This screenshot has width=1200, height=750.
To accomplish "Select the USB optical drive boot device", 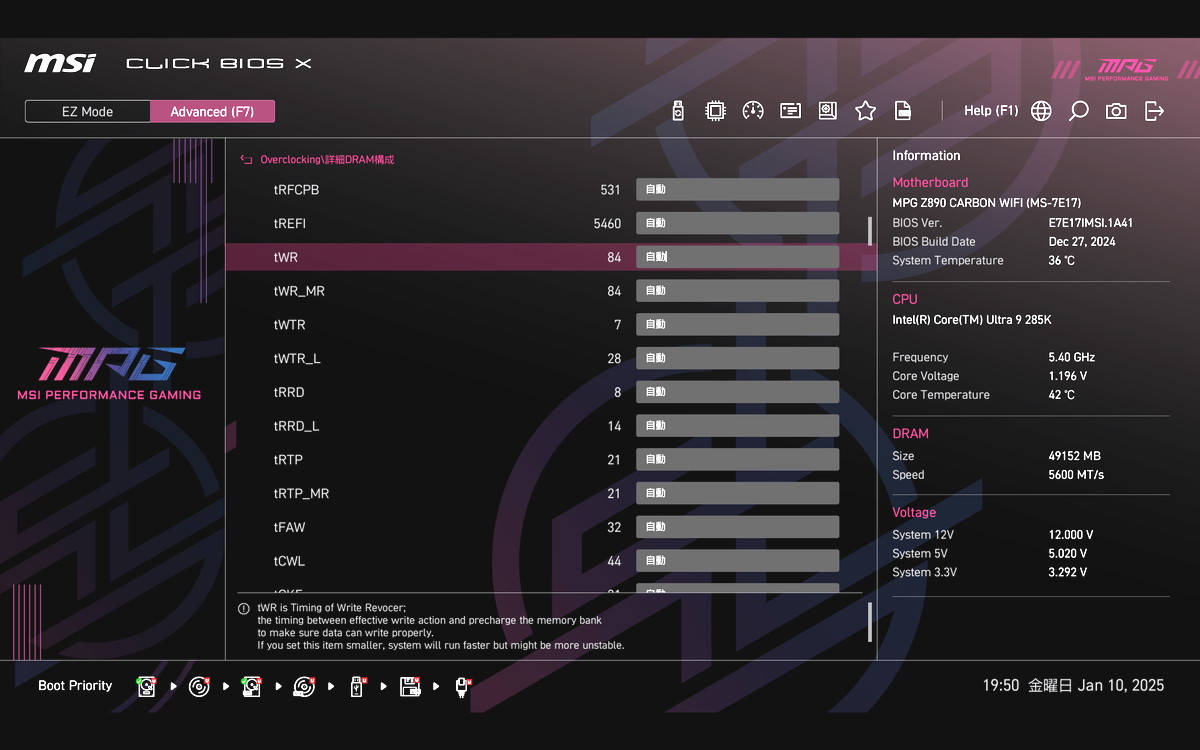I will tap(305, 686).
